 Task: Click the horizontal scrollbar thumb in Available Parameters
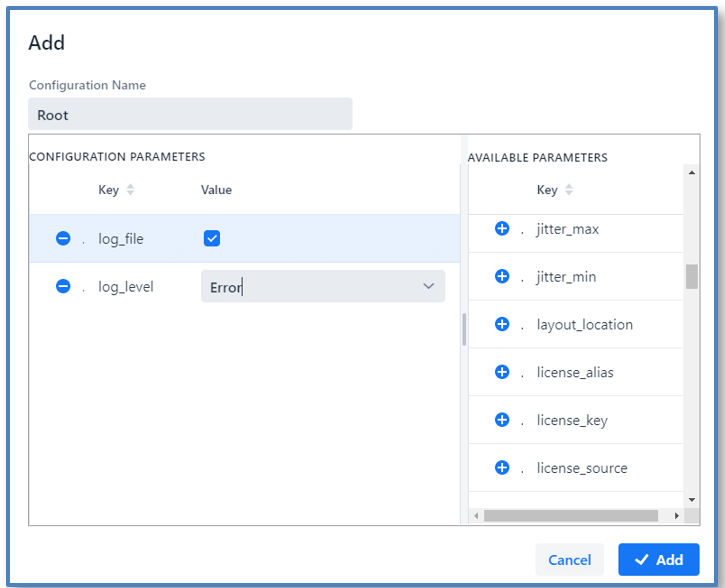click(x=571, y=515)
